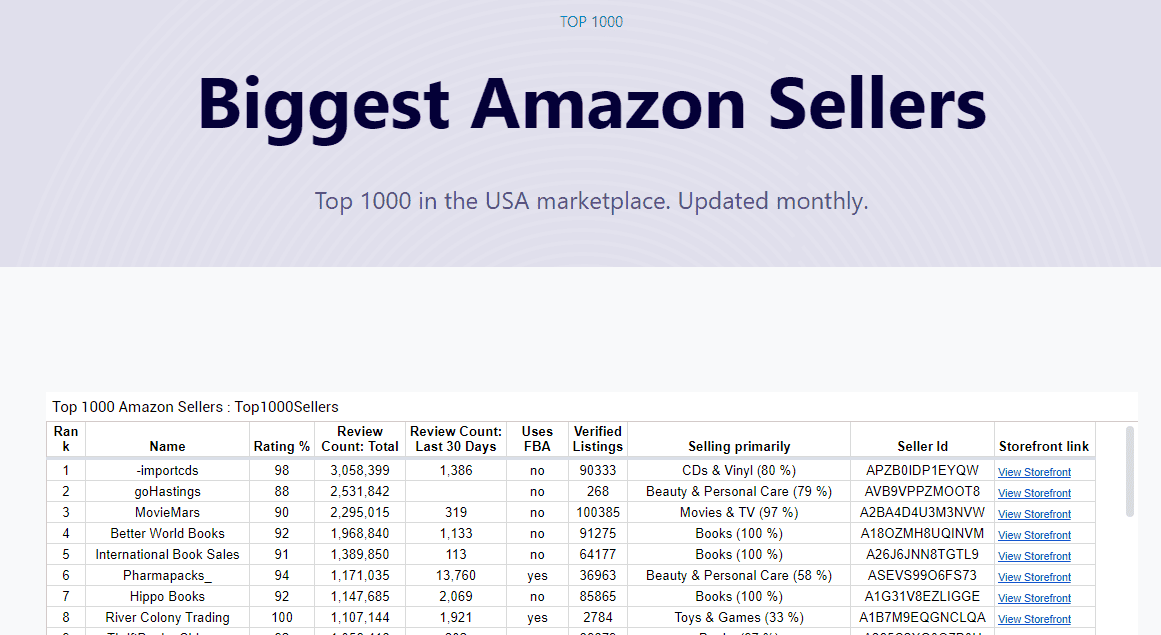The width and height of the screenshot is (1161, 635).
Task: Click the Verified Listings column header
Action: [598, 439]
